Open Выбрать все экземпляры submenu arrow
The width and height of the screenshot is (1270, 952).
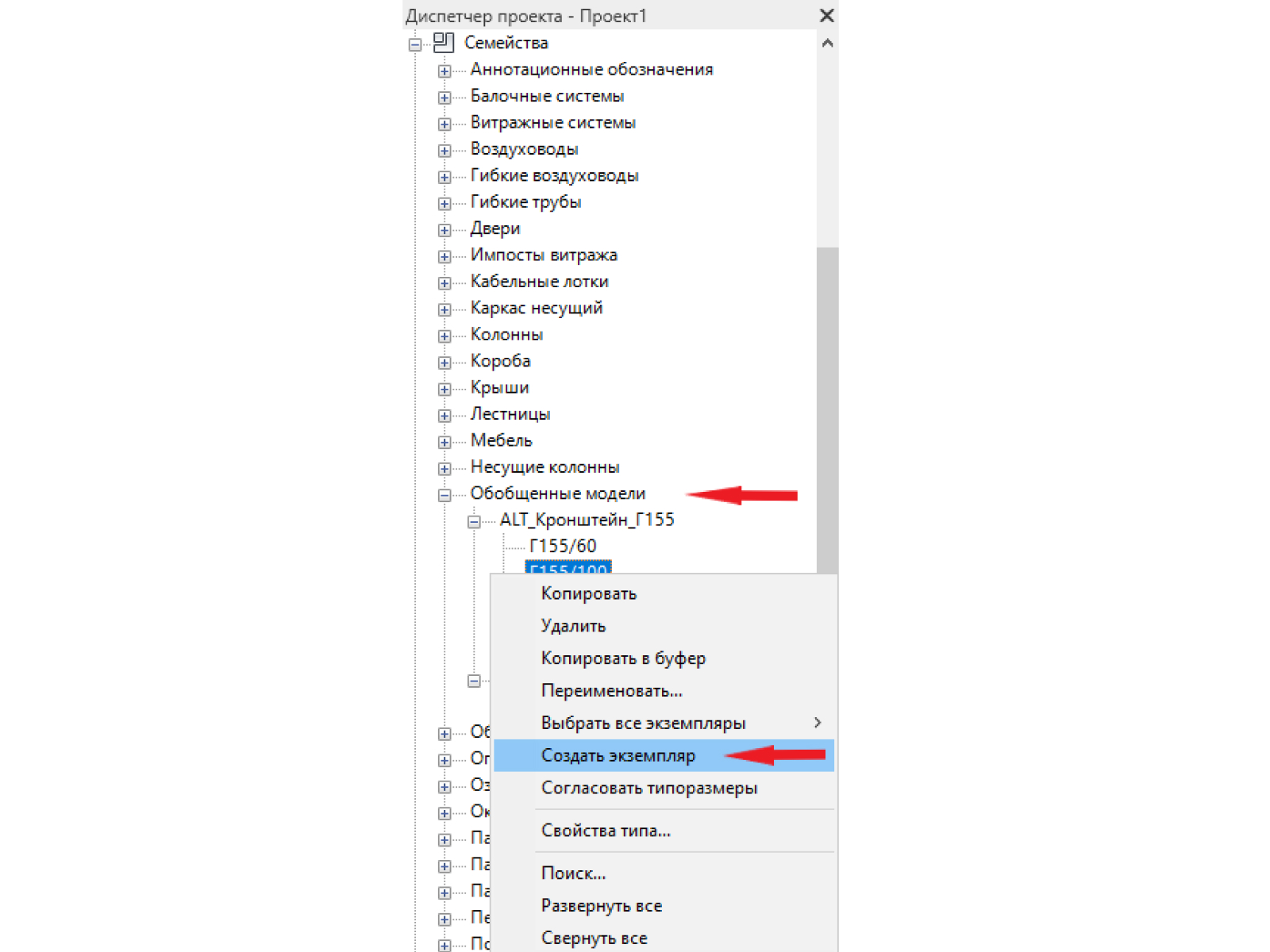click(818, 723)
